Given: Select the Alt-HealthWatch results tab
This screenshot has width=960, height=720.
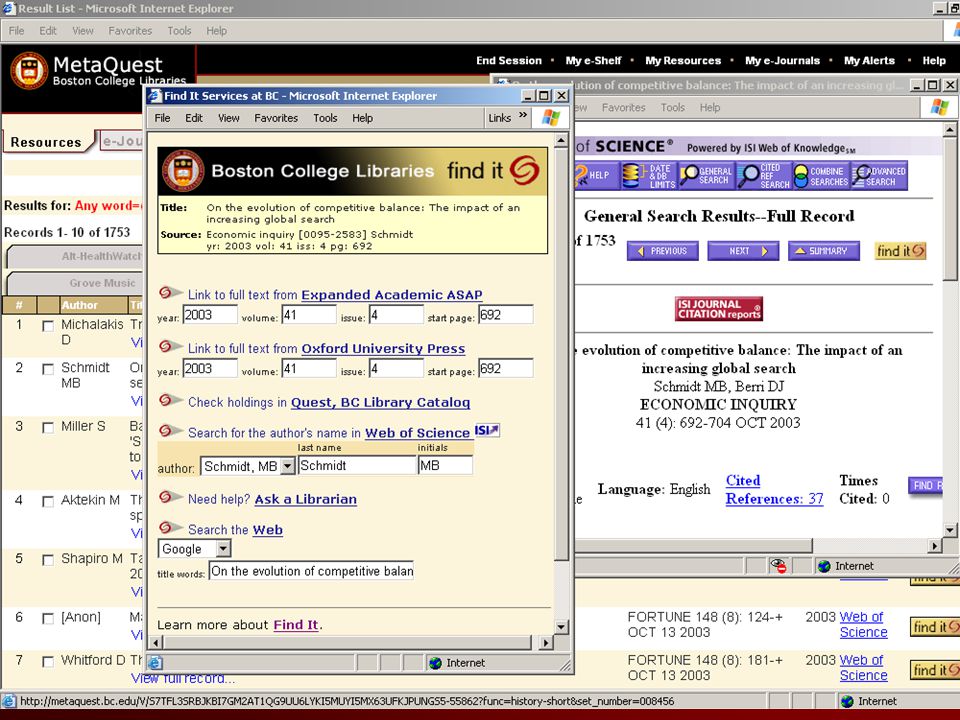Looking at the screenshot, I should (x=76, y=257).
